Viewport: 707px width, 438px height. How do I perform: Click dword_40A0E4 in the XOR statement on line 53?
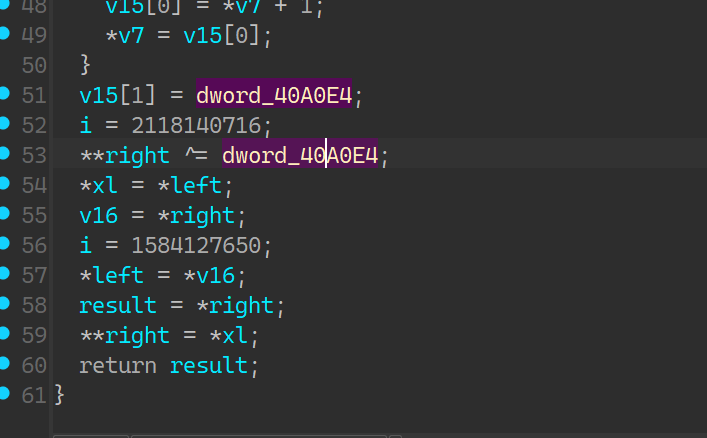[299, 156]
